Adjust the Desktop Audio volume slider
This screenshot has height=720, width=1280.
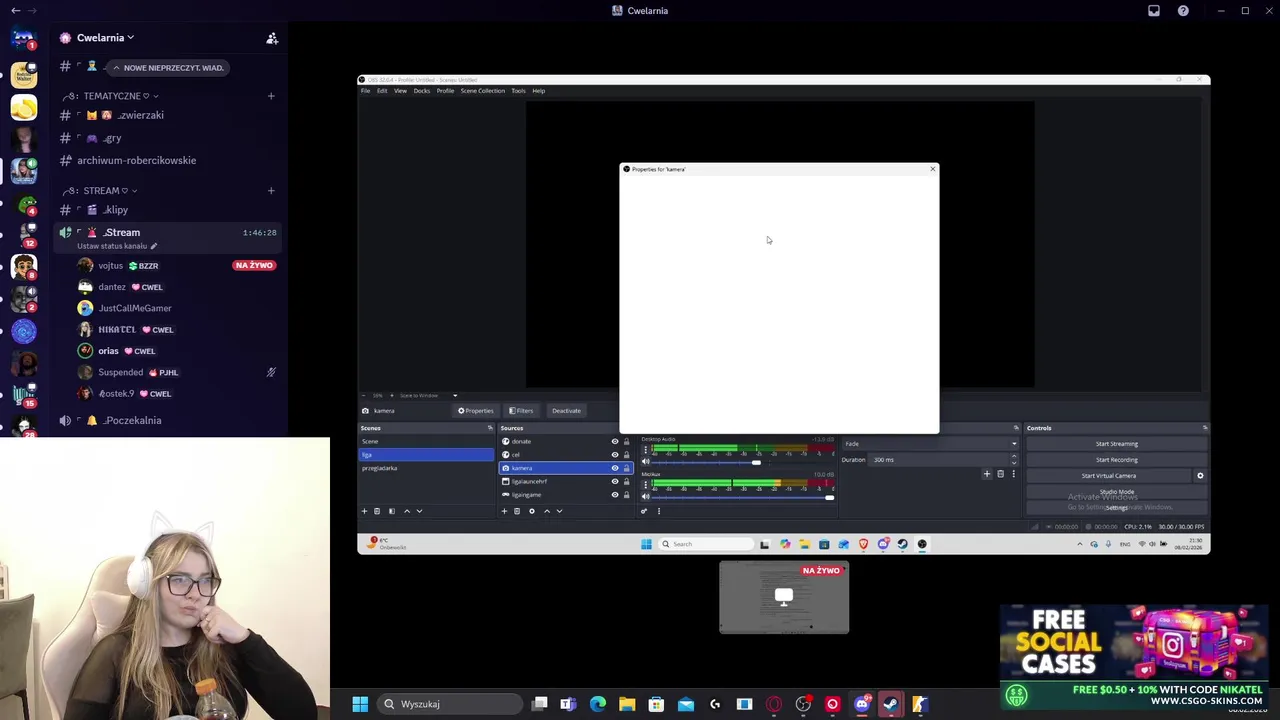pos(756,462)
